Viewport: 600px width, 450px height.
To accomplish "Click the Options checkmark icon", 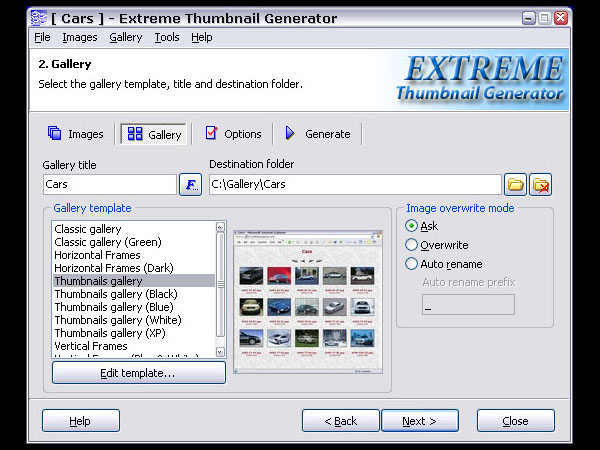I will 211,133.
